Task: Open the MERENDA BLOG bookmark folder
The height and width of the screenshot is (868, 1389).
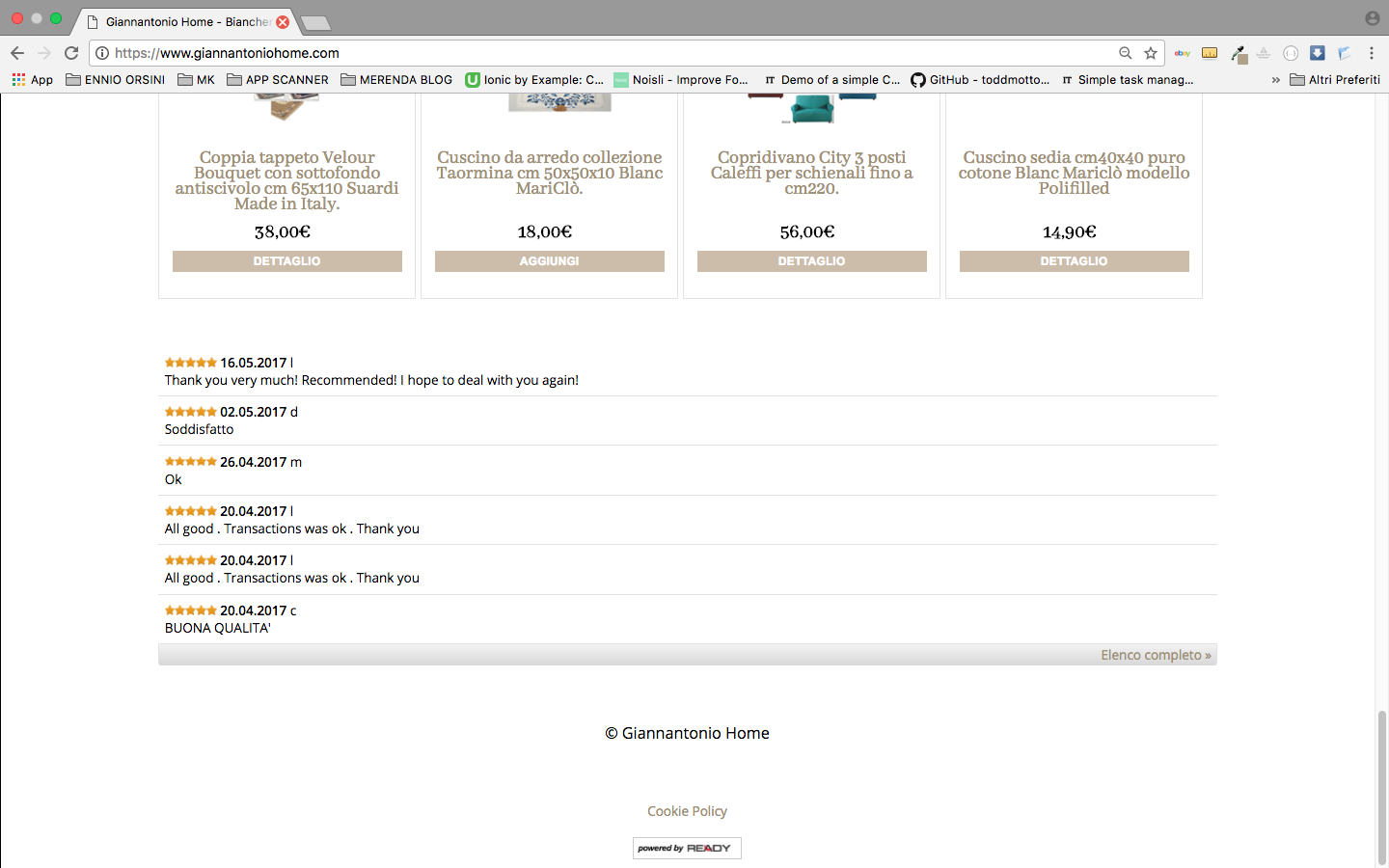Action: click(396, 80)
